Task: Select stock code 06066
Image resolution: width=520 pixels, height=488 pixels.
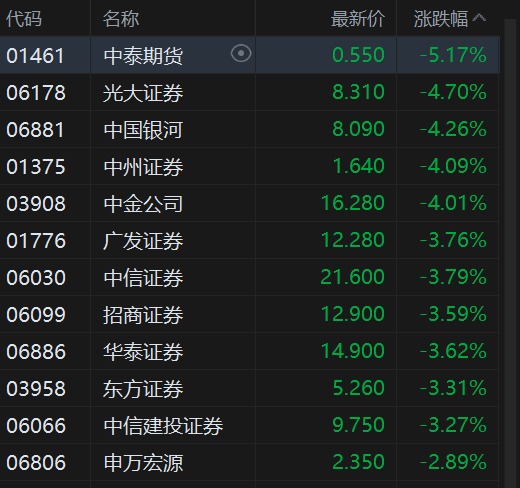Action: 36,426
